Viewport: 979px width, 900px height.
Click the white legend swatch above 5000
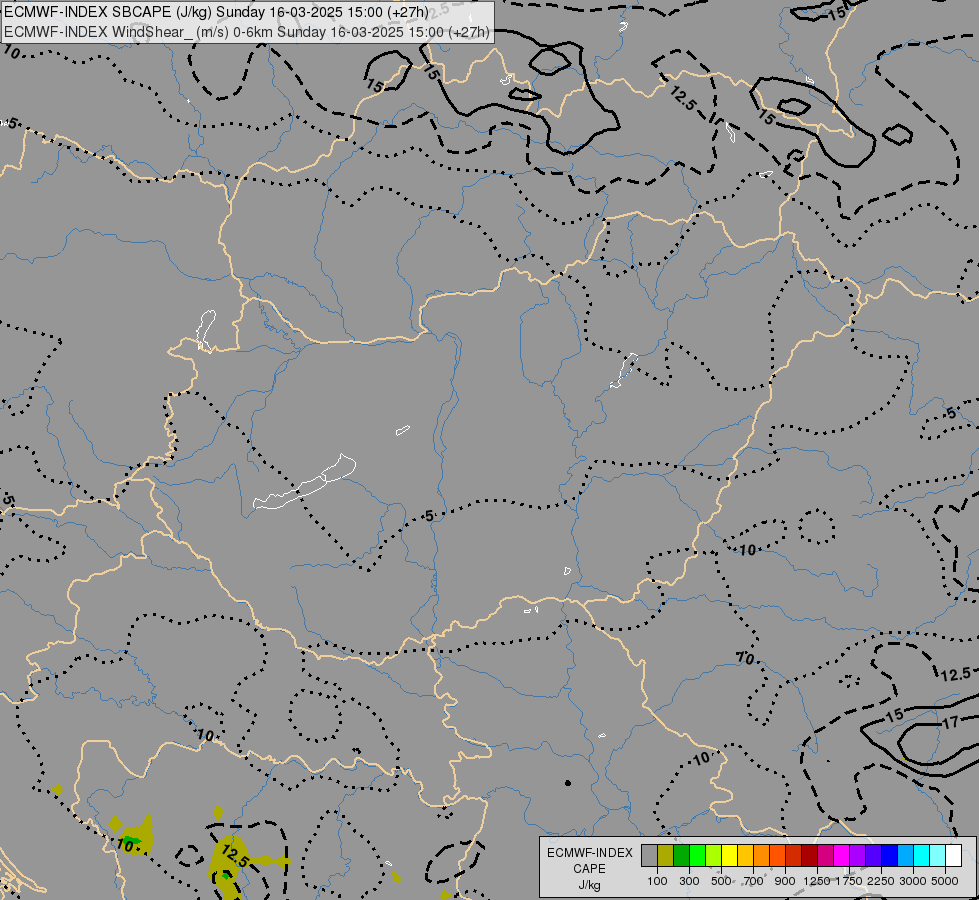(954, 856)
